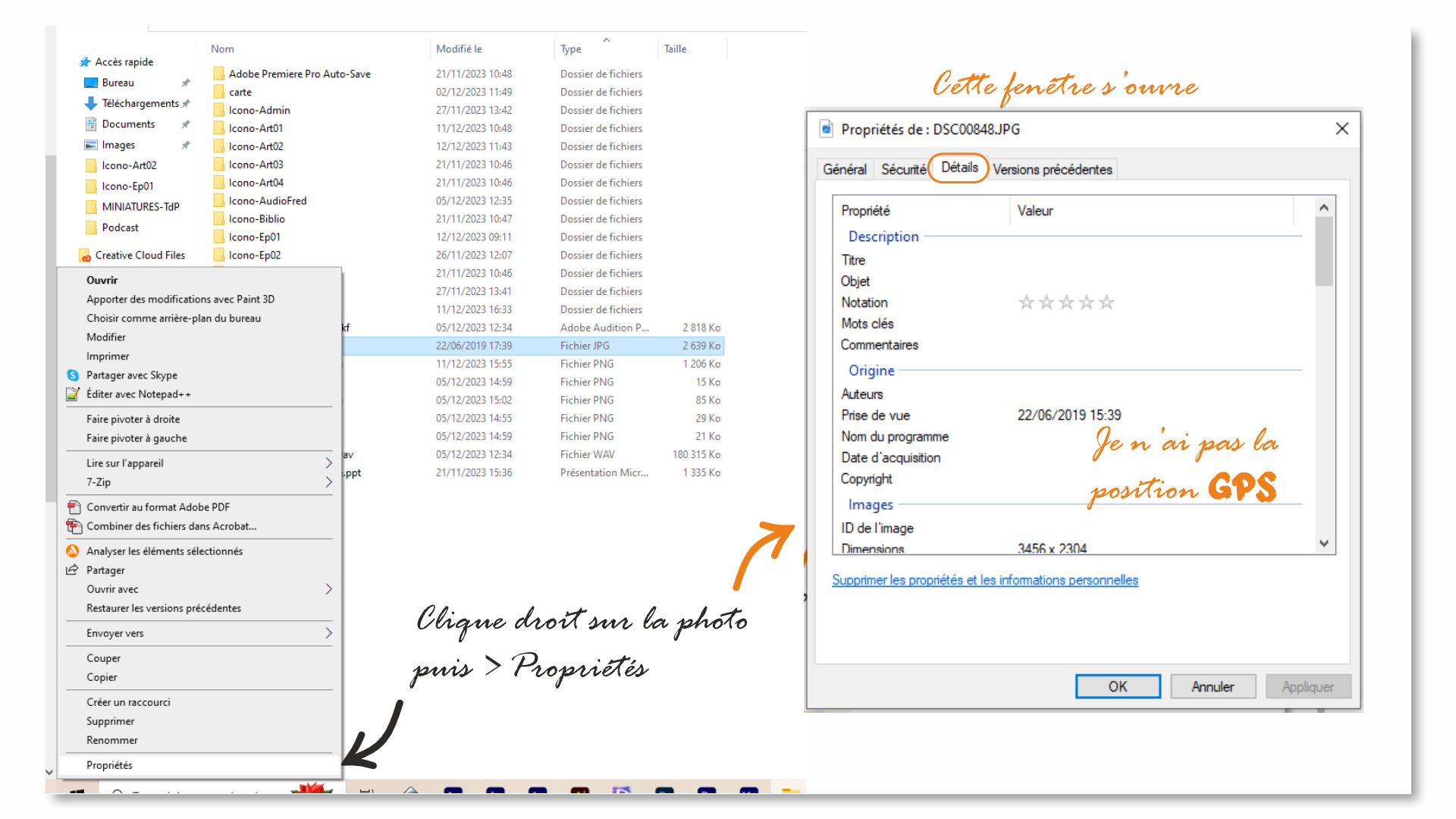The height and width of the screenshot is (819, 1456).
Task: Open Icono-Ep01 in the sidebar
Action: coord(127,187)
